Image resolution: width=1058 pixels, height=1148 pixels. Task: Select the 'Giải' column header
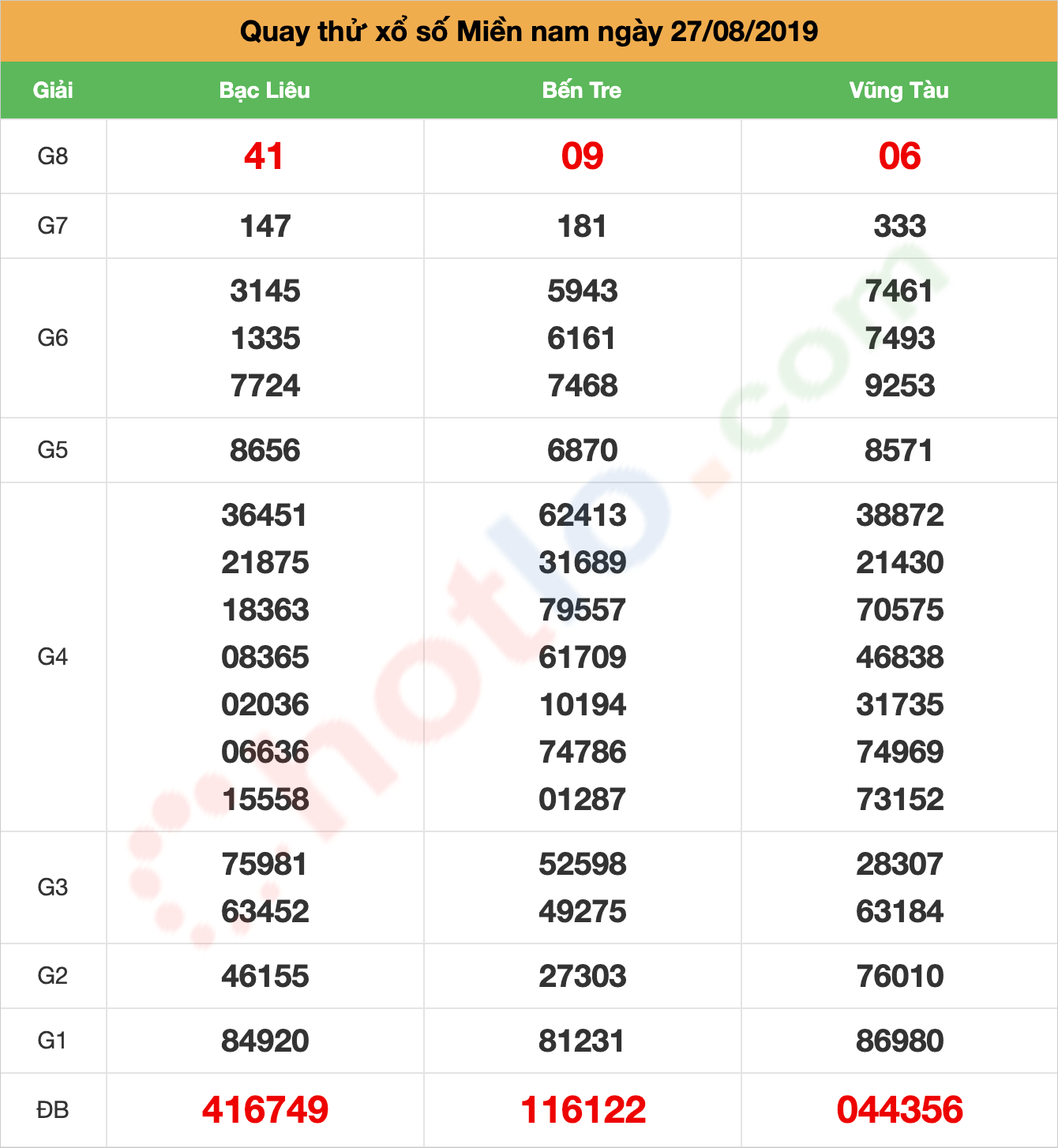coord(53,90)
